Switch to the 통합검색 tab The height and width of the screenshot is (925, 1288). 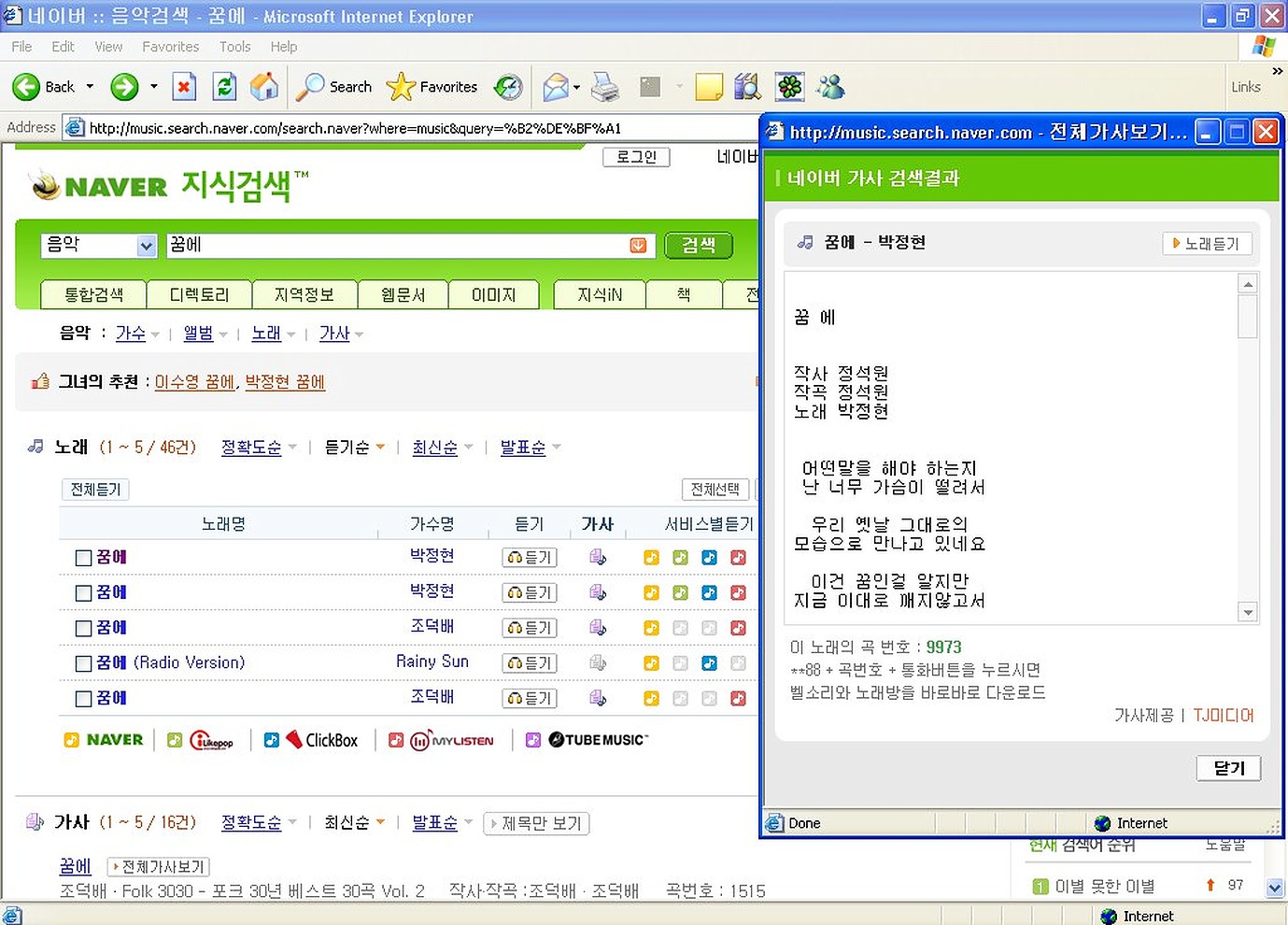pyautogui.click(x=93, y=294)
